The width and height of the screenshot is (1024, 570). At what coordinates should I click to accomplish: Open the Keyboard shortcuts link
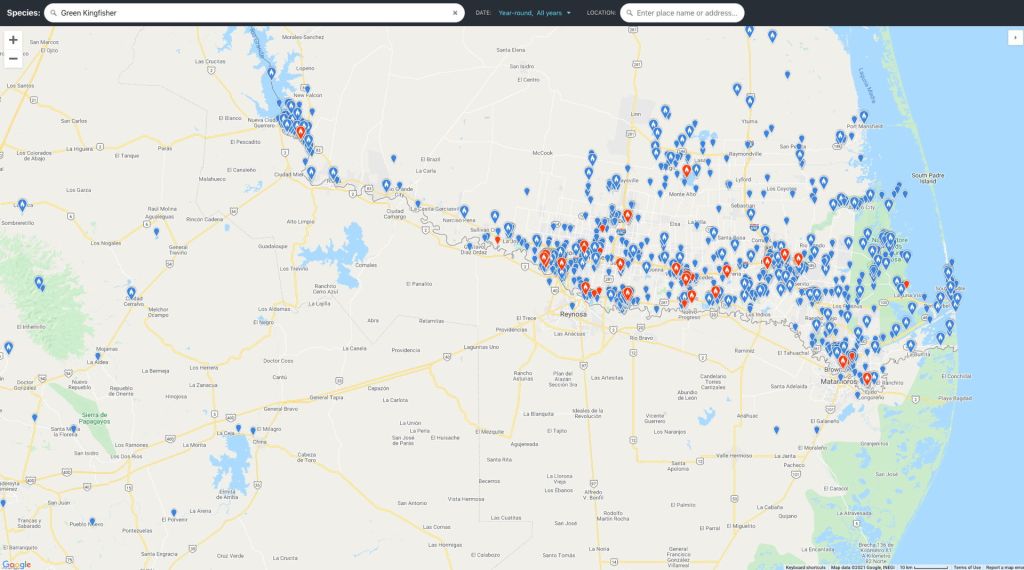tap(805, 567)
